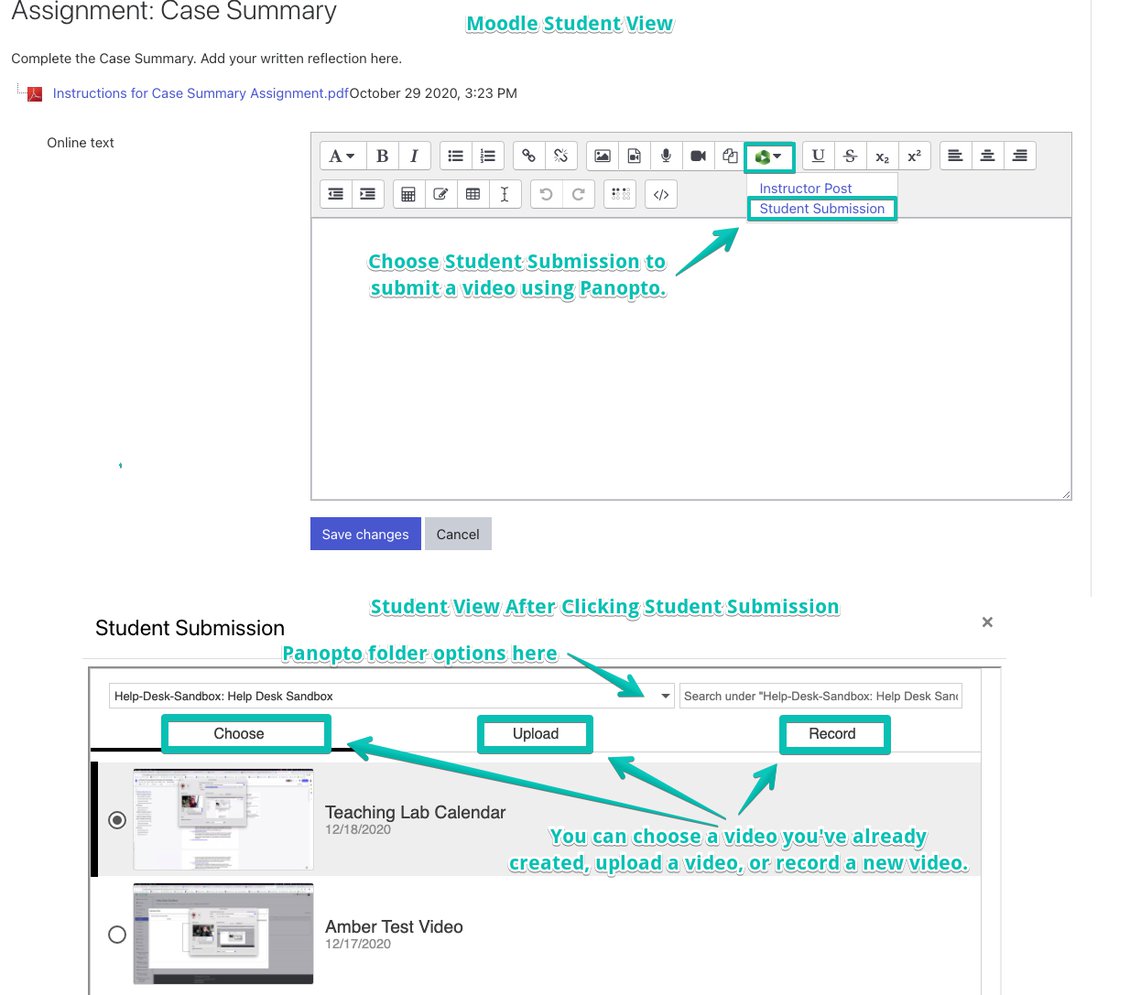
Task: Align text left
Action: [956, 156]
